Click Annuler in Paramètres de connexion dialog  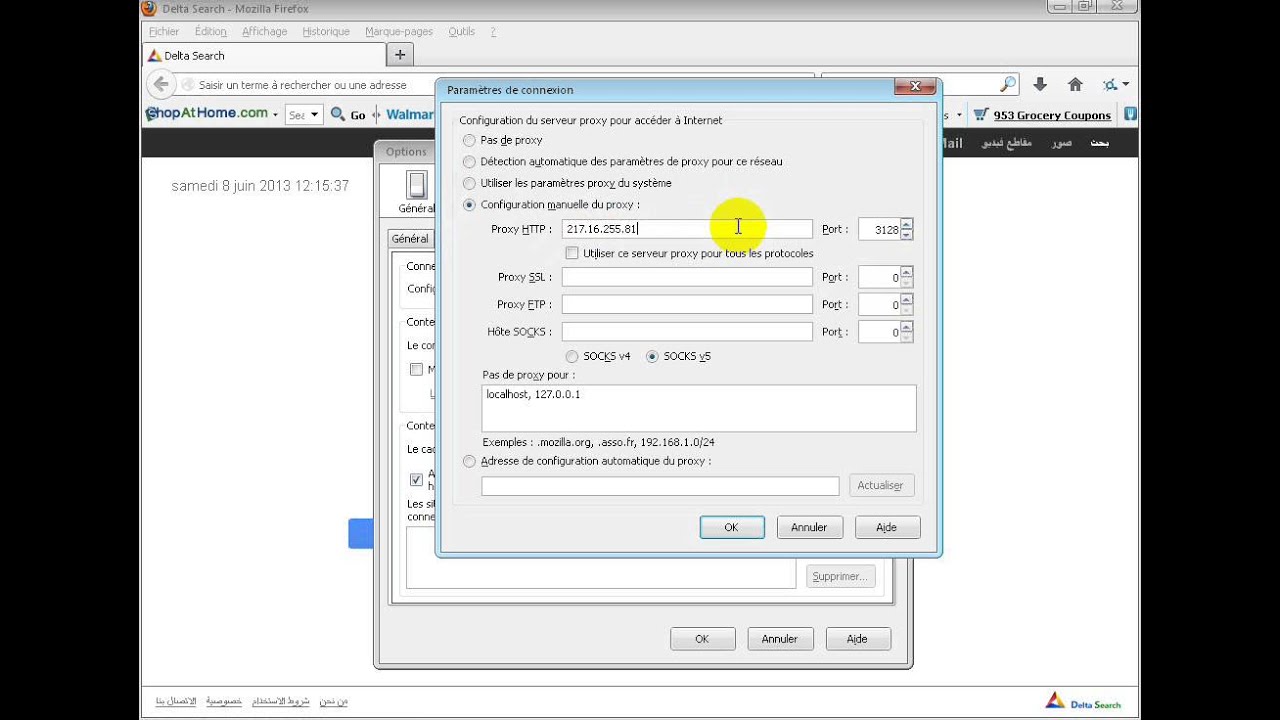809,527
